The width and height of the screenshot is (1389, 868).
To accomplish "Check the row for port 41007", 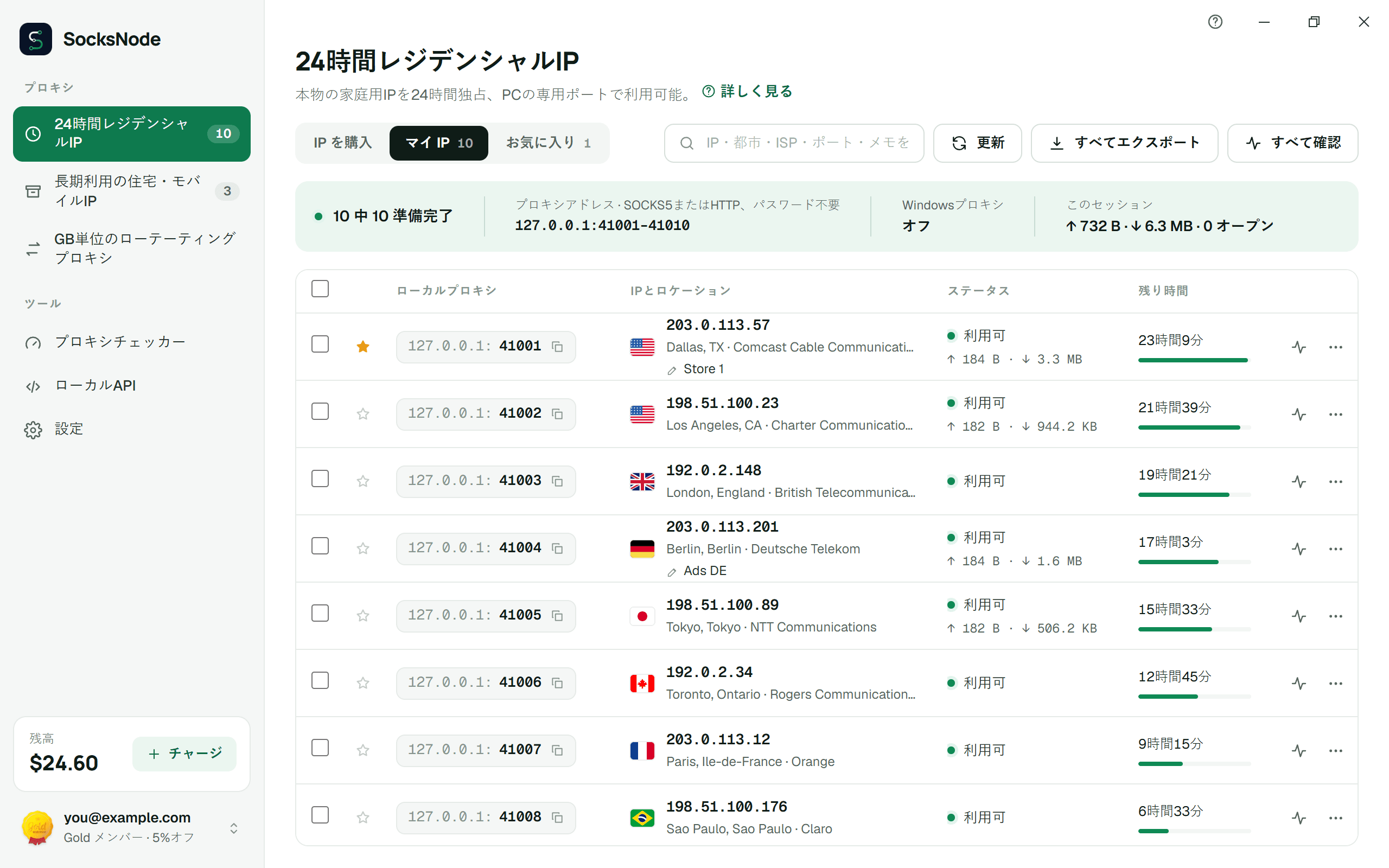I will (320, 747).
